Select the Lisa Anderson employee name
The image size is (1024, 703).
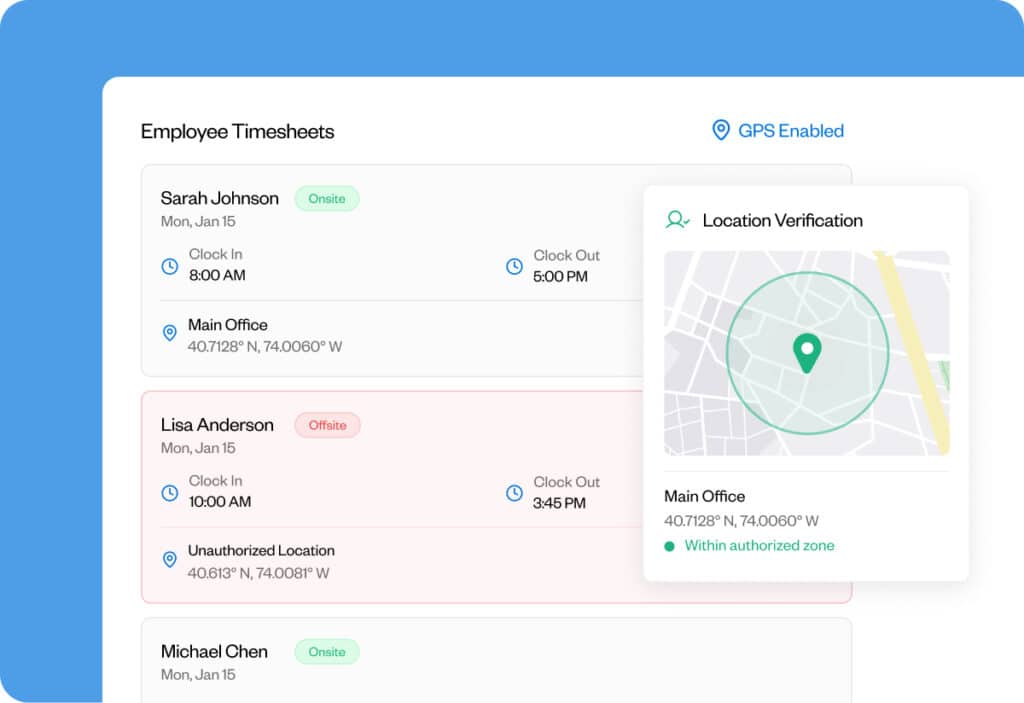[x=217, y=425]
